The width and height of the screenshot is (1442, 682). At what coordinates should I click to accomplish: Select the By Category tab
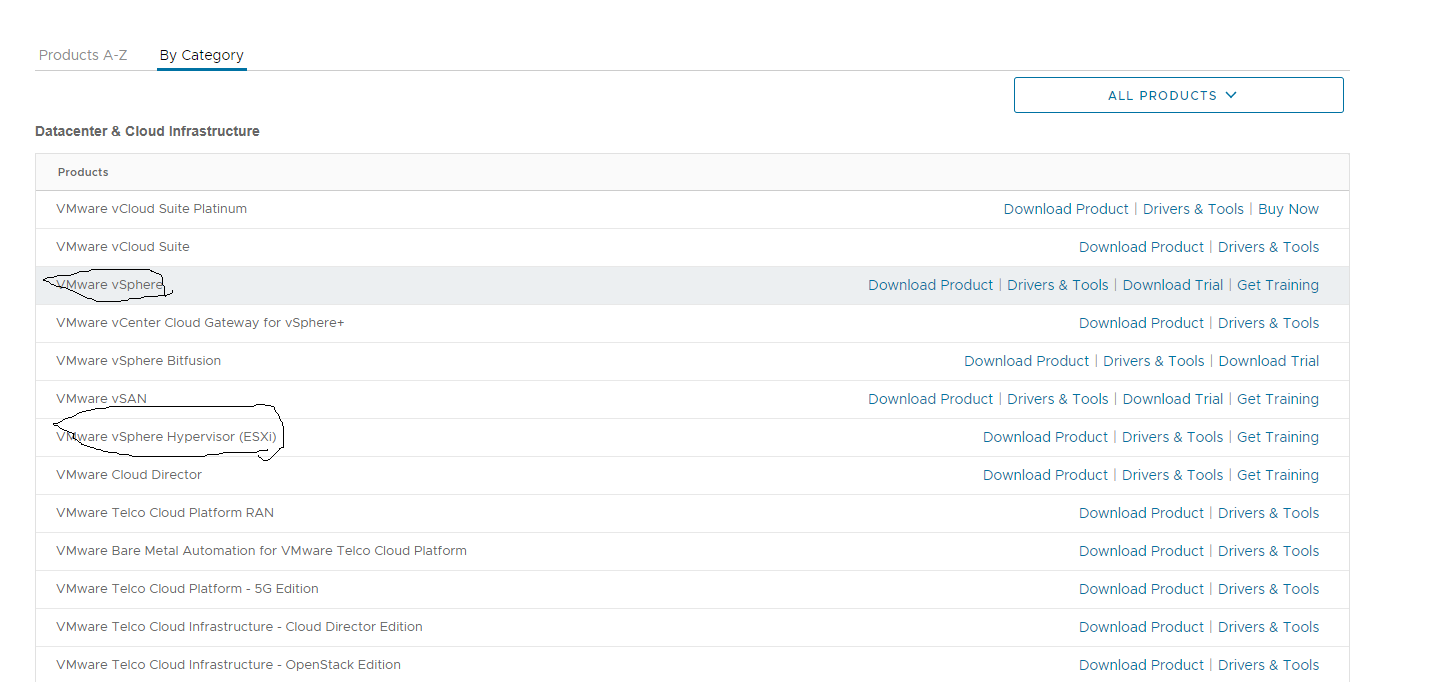pyautogui.click(x=202, y=55)
